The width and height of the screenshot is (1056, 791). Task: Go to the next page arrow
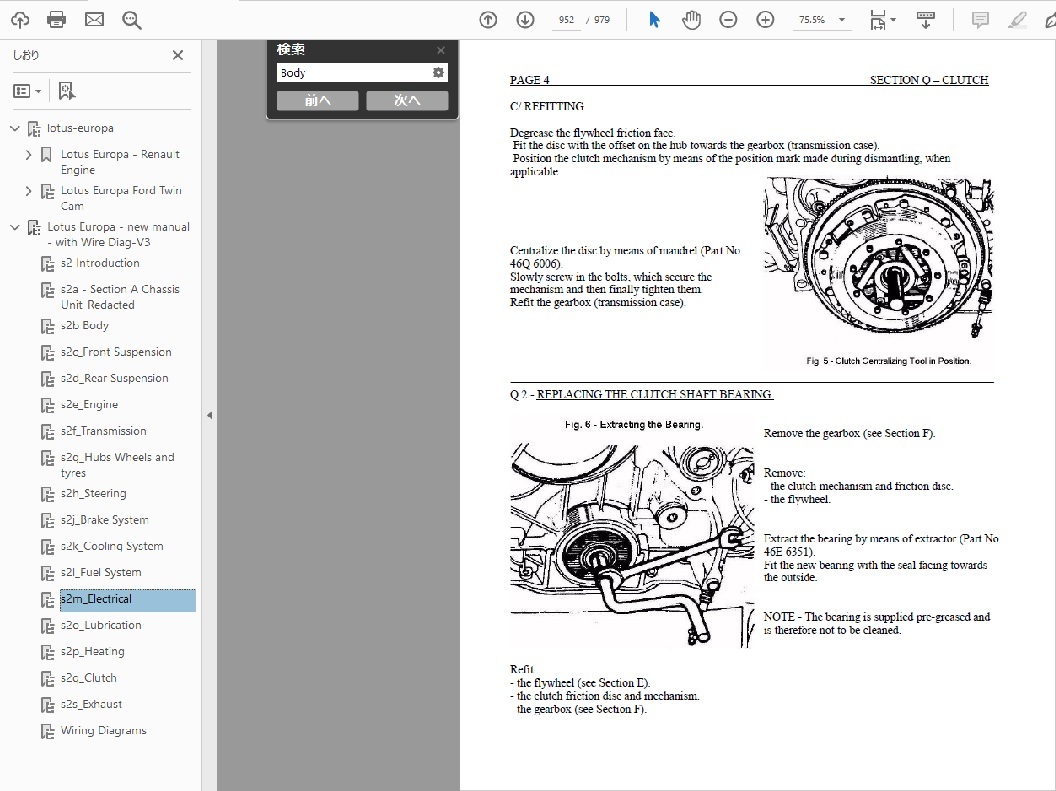[525, 20]
